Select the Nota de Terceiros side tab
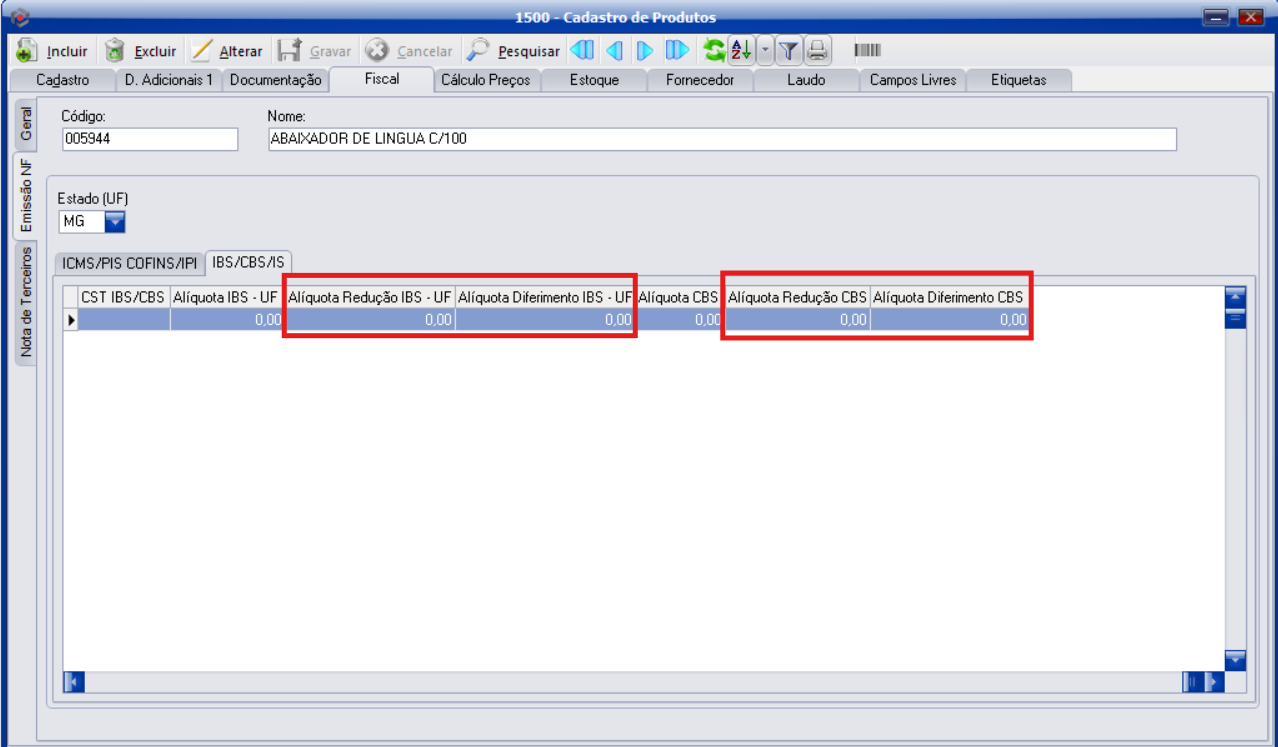Screen dimensions: 1278x747 pyautogui.click(x=26, y=301)
